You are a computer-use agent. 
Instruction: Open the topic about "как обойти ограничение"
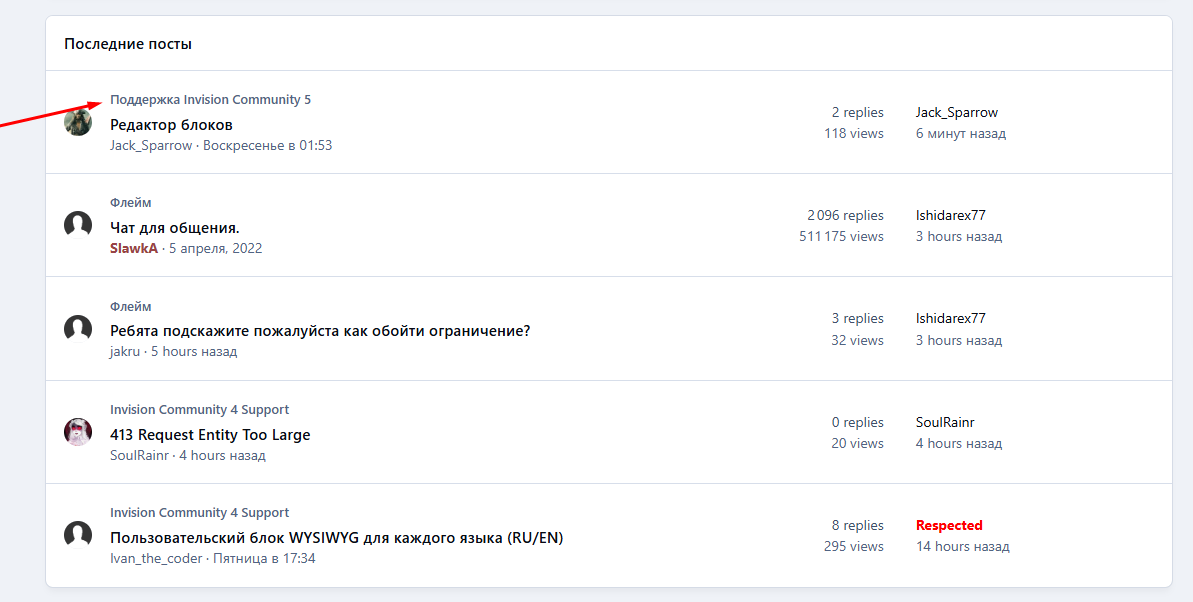320,331
